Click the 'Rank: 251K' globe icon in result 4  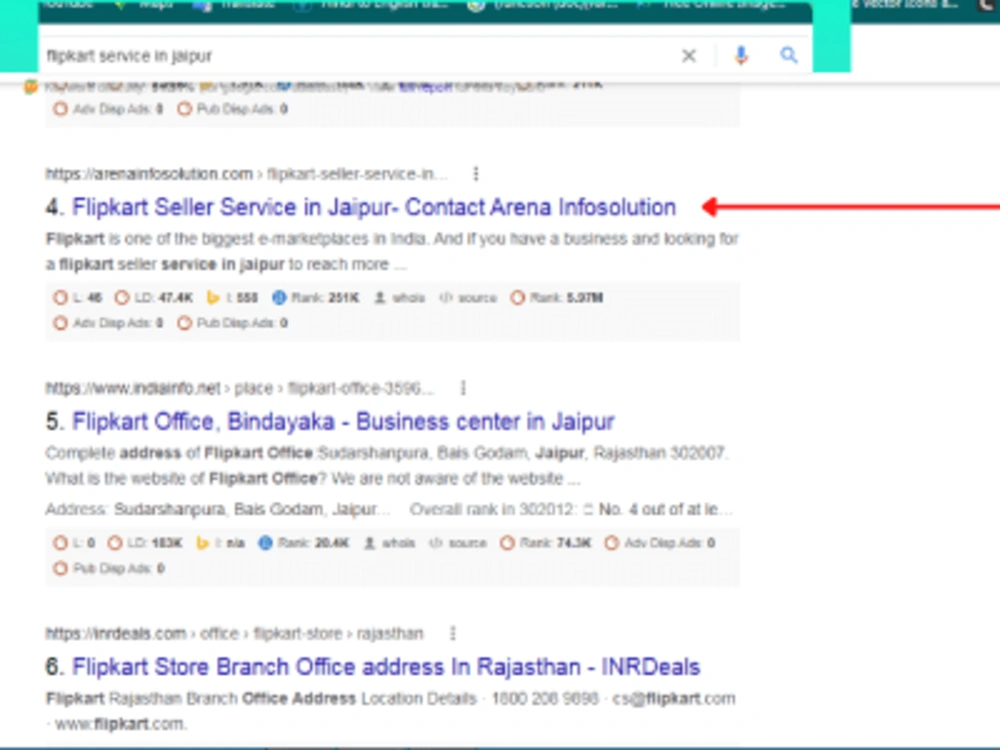279,298
